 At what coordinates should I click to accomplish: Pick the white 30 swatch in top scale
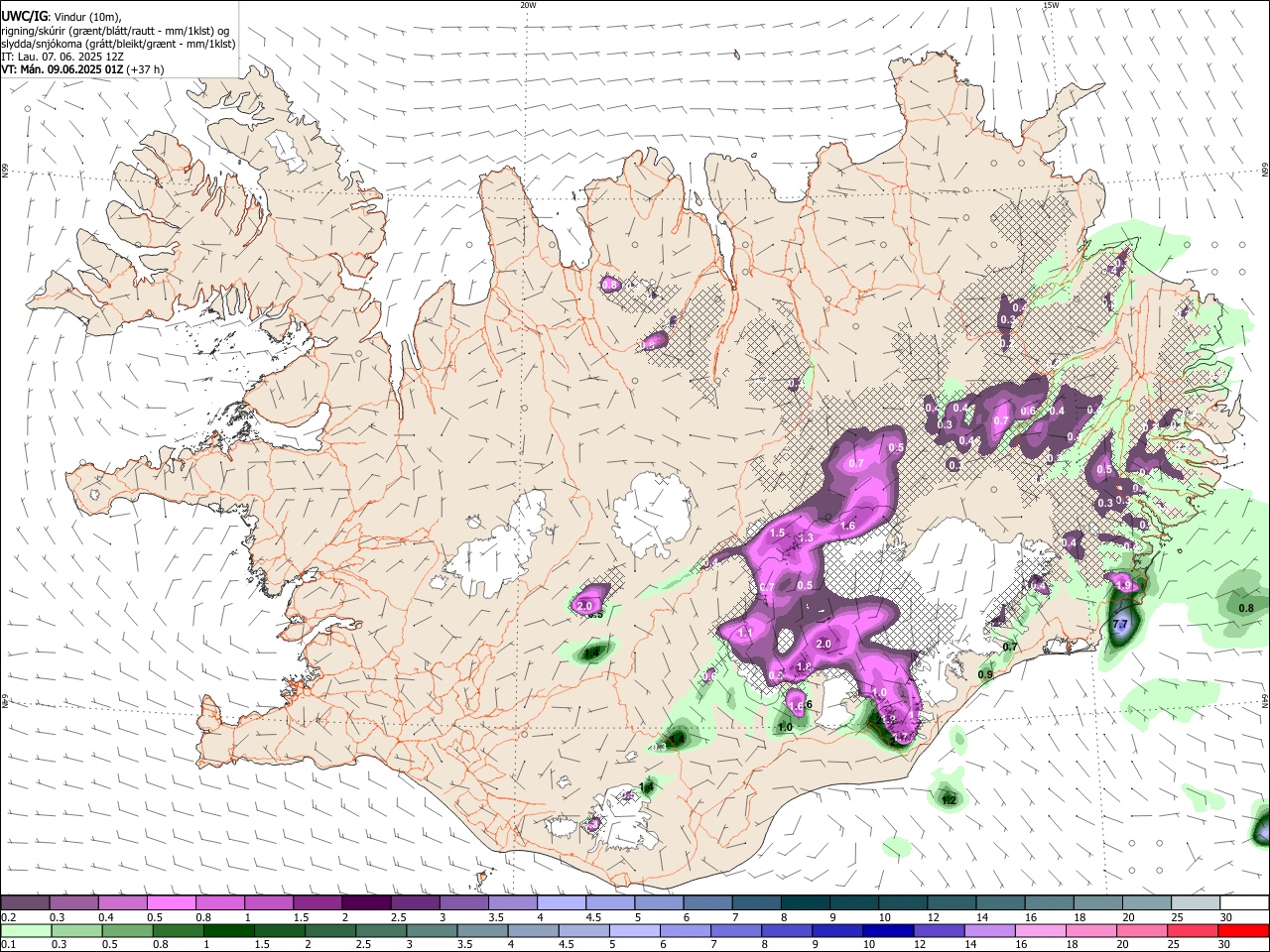point(1242,903)
